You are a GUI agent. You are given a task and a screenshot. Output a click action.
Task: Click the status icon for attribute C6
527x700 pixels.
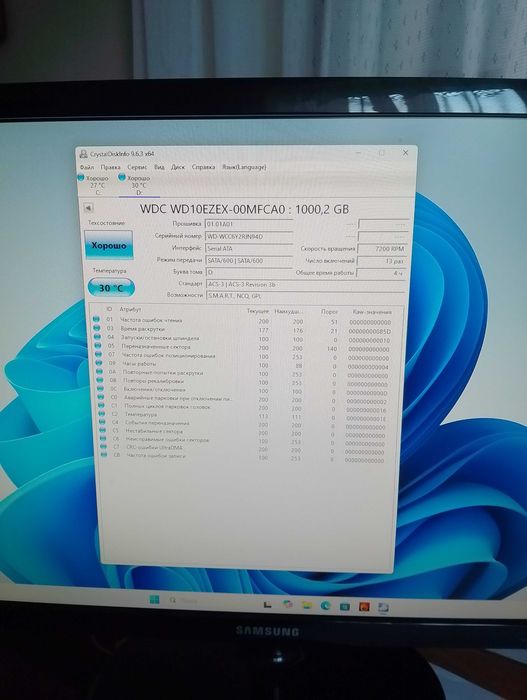tap(103, 438)
